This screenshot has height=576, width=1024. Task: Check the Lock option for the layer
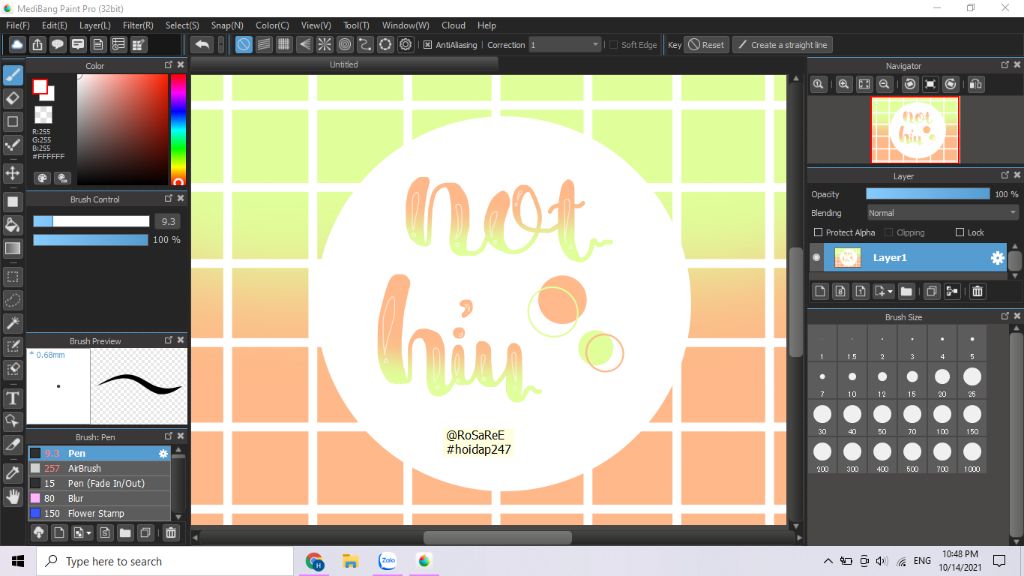959,232
